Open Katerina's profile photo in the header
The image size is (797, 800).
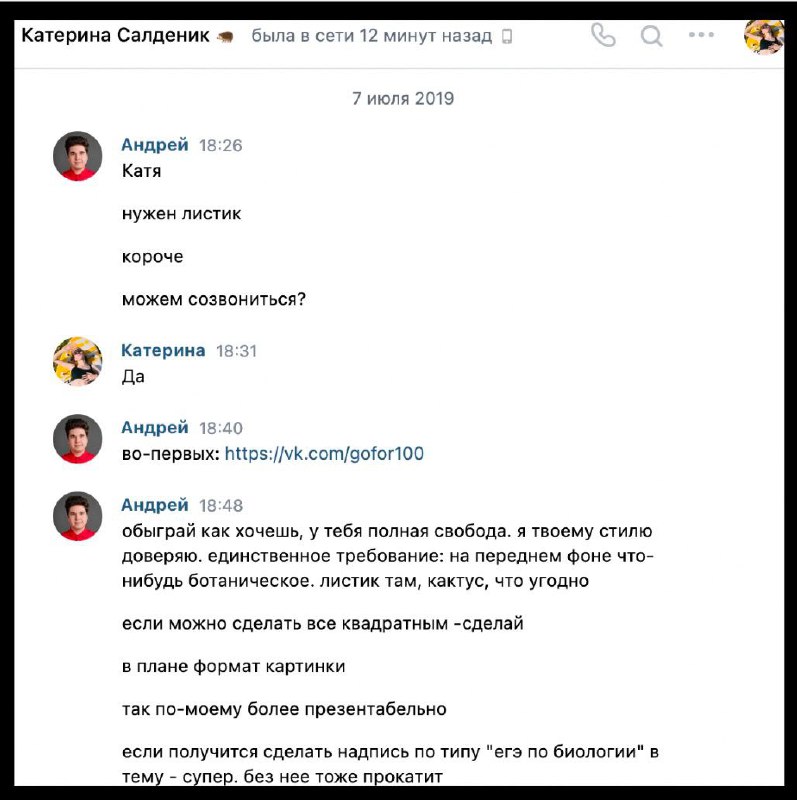pos(764,36)
